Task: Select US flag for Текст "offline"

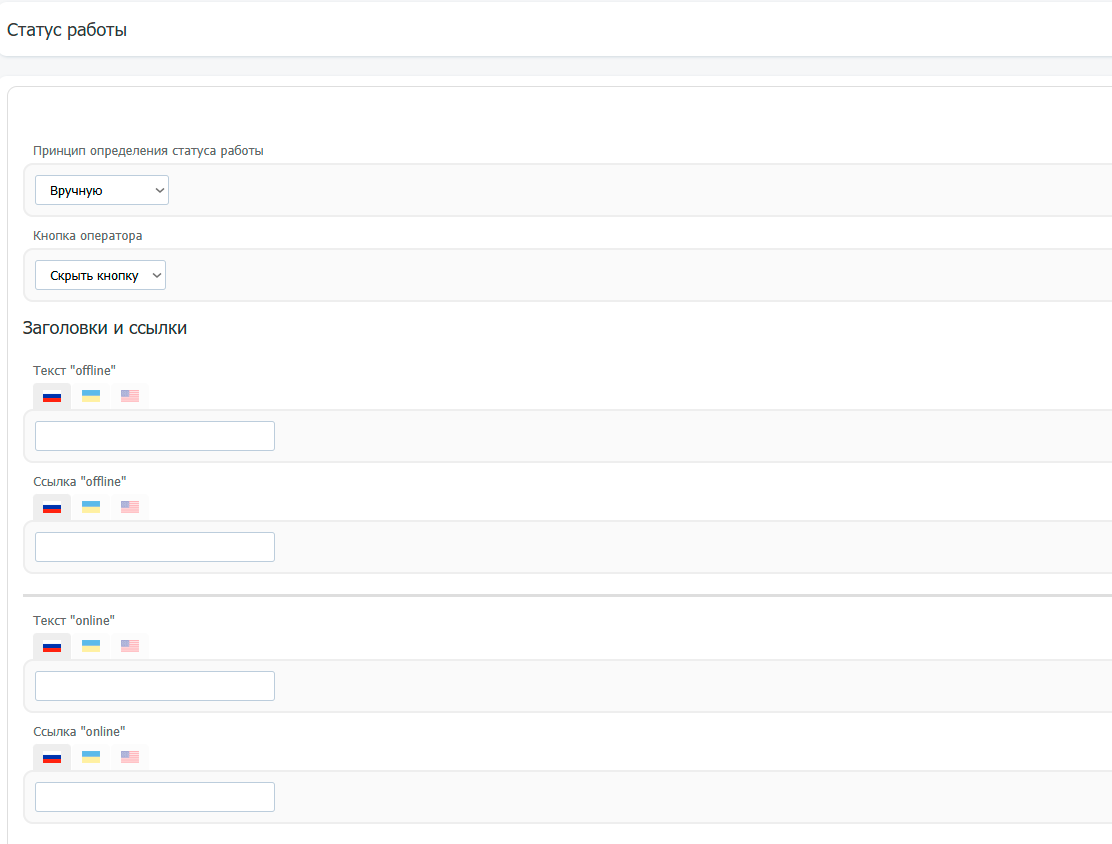Action: tap(130, 396)
